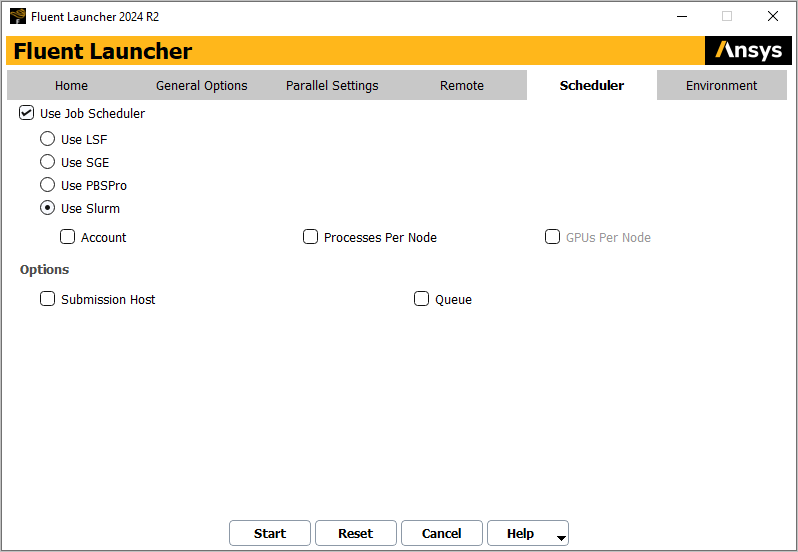The image size is (798, 552).
Task: Click the Reset button
Action: click(x=356, y=533)
